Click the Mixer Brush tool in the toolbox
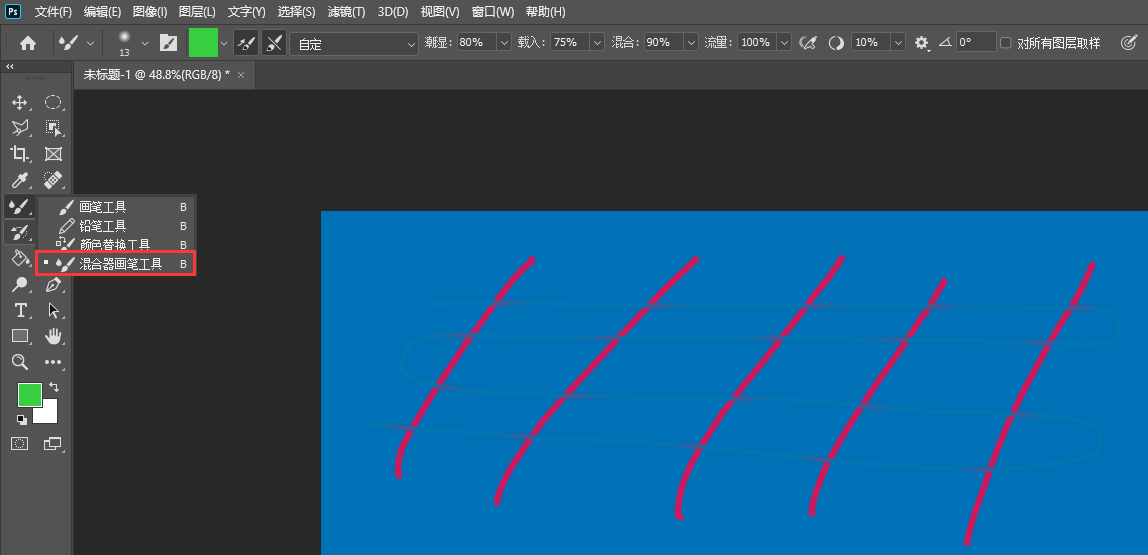The height and width of the screenshot is (555, 1148). pos(19,206)
